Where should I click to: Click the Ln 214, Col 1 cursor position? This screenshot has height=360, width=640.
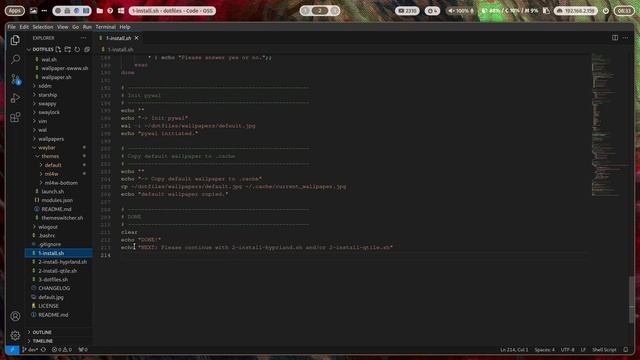tap(514, 350)
